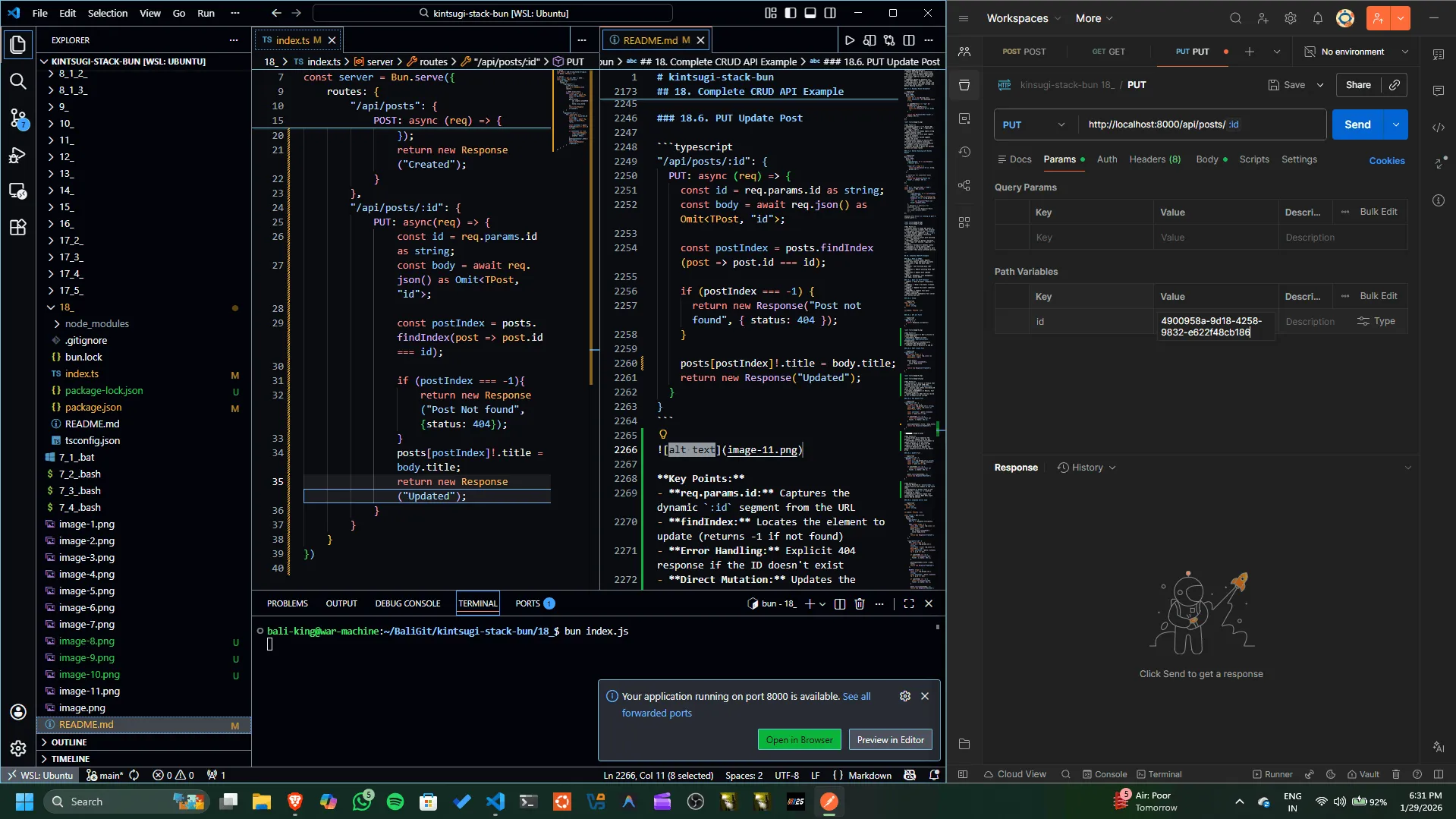Image resolution: width=1456 pixels, height=819 pixels.
Task: Switch to the PORTS panel tab
Action: (x=528, y=603)
